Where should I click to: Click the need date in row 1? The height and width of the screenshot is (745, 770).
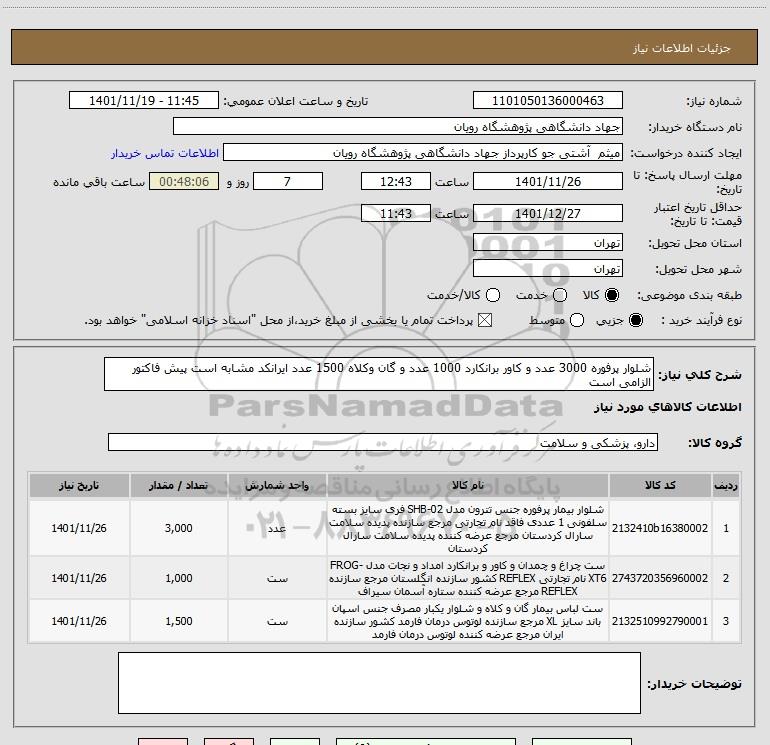(x=79, y=528)
